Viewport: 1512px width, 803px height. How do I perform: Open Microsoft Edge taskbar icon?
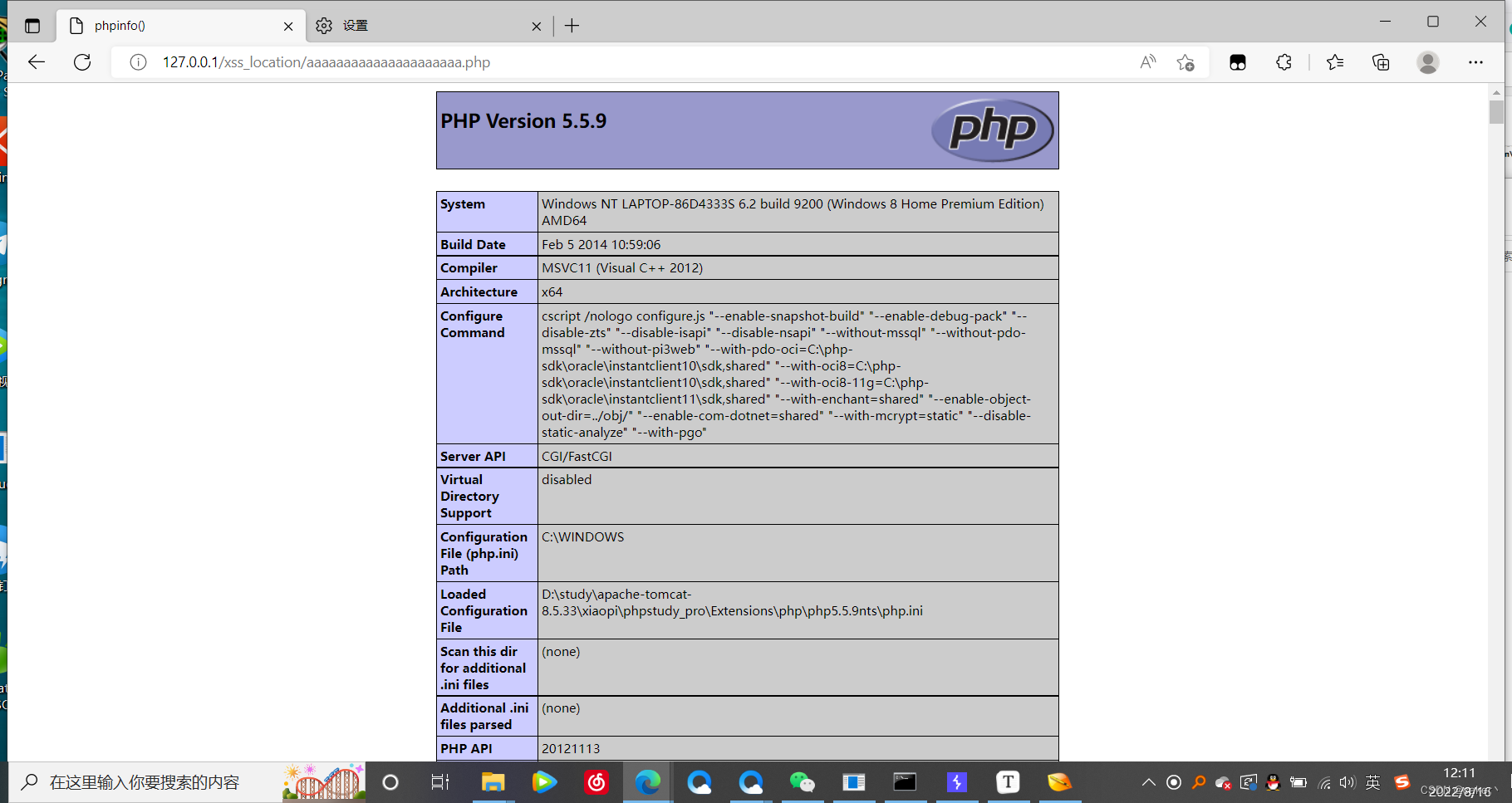point(648,782)
